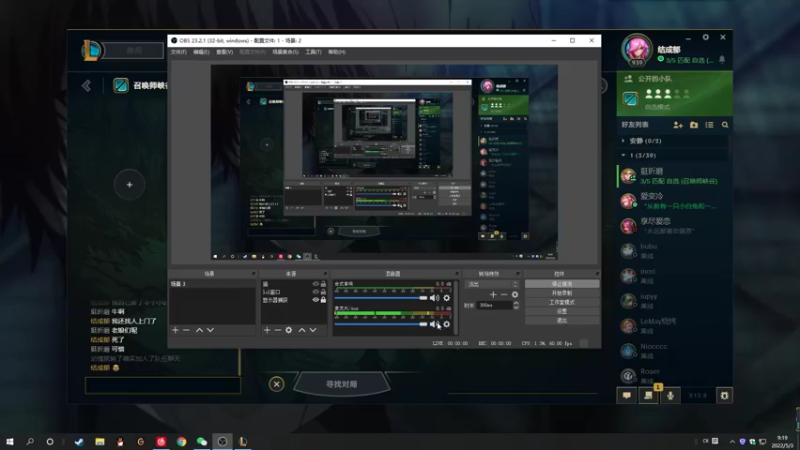Toggle lock of 1v1窗口 source

(323, 292)
